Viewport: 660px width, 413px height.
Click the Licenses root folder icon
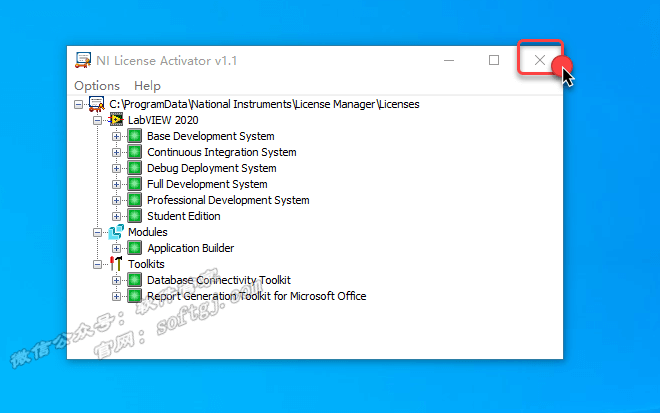tap(96, 104)
